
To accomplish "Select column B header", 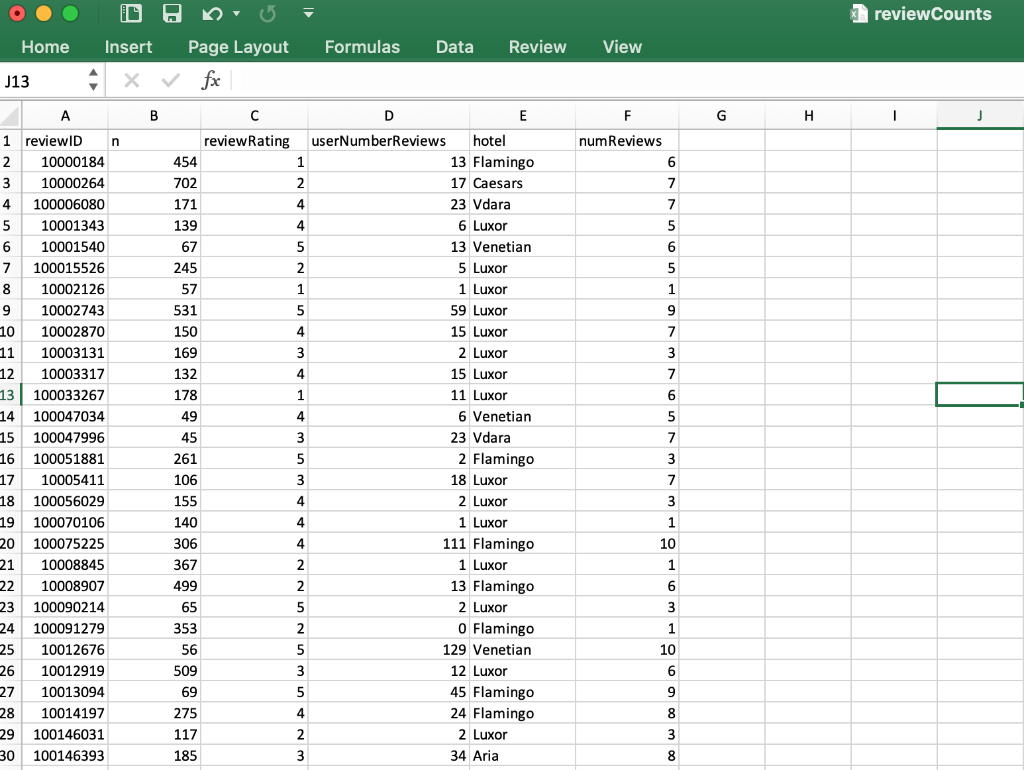I will tap(154, 116).
